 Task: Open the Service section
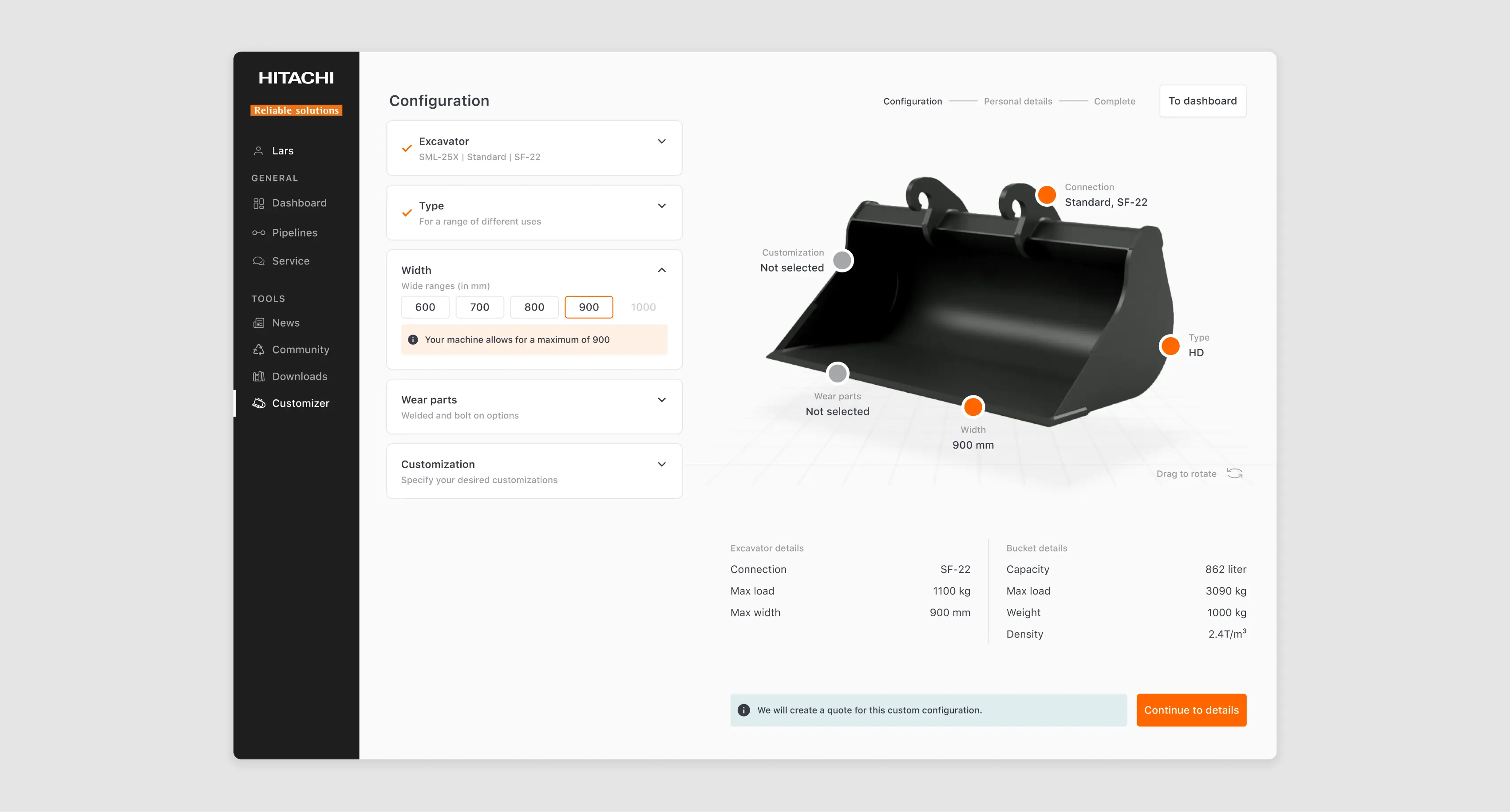coord(291,261)
